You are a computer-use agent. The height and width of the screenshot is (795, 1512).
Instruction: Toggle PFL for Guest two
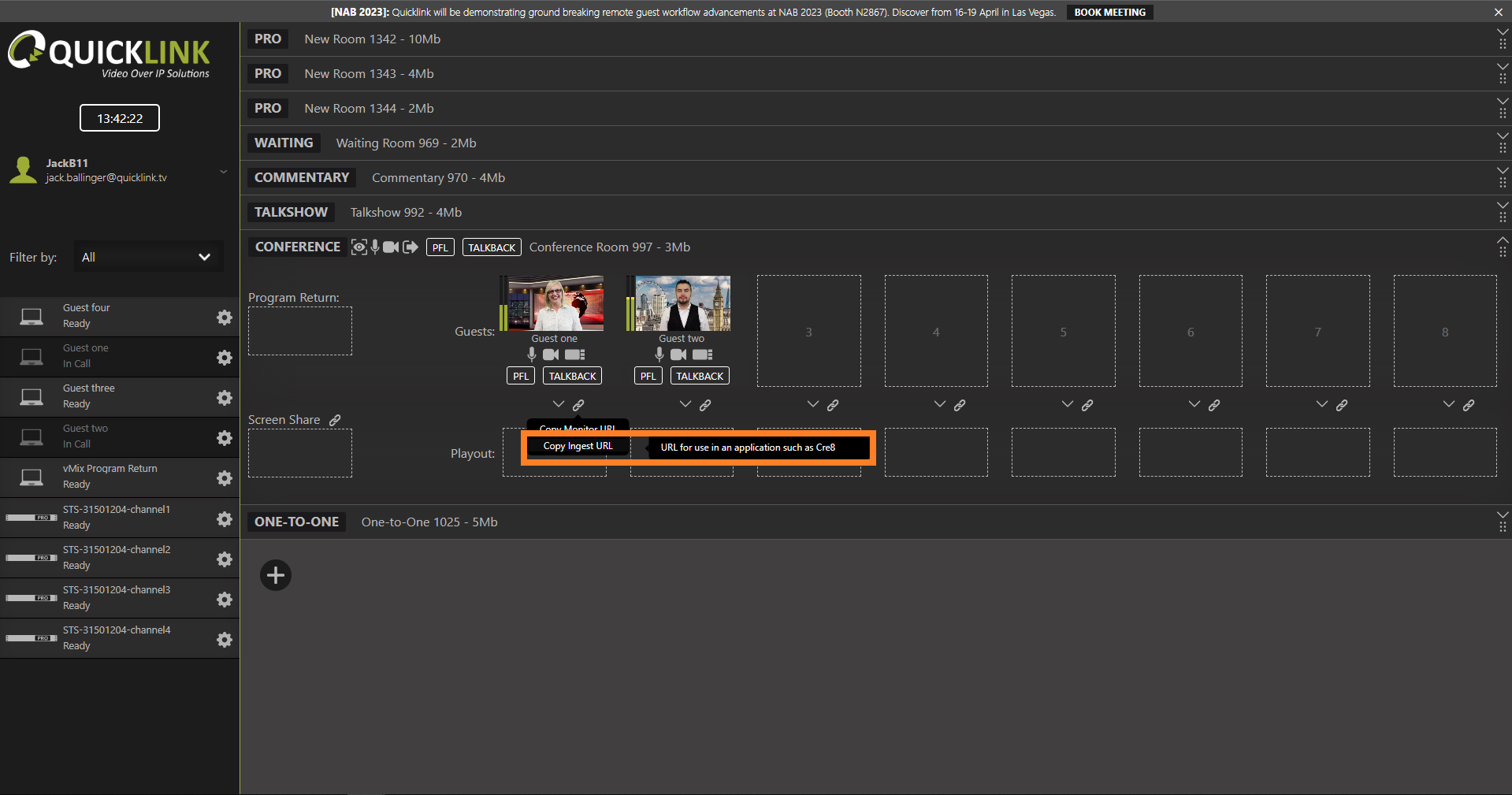(648, 376)
